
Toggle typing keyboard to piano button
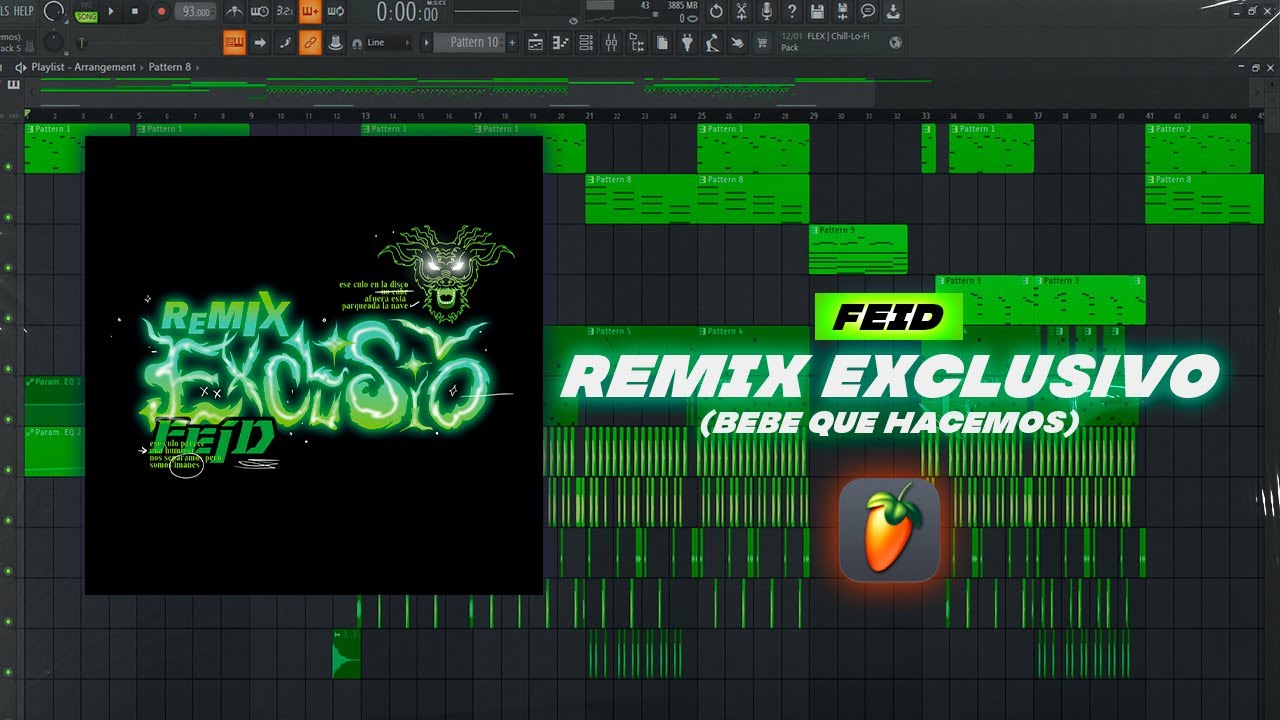click(x=235, y=43)
